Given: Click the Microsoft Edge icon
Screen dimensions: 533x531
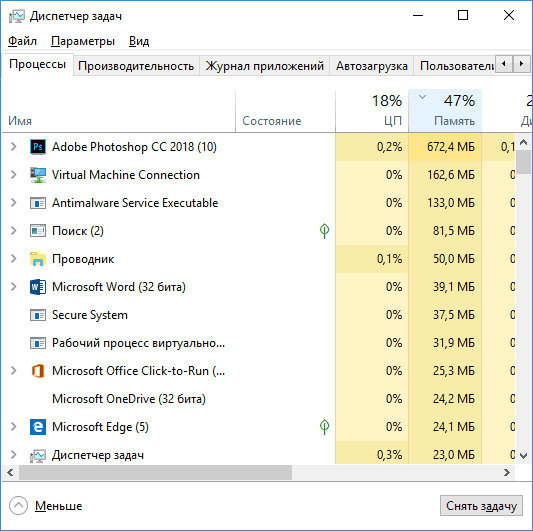Looking at the screenshot, I should (x=38, y=427).
